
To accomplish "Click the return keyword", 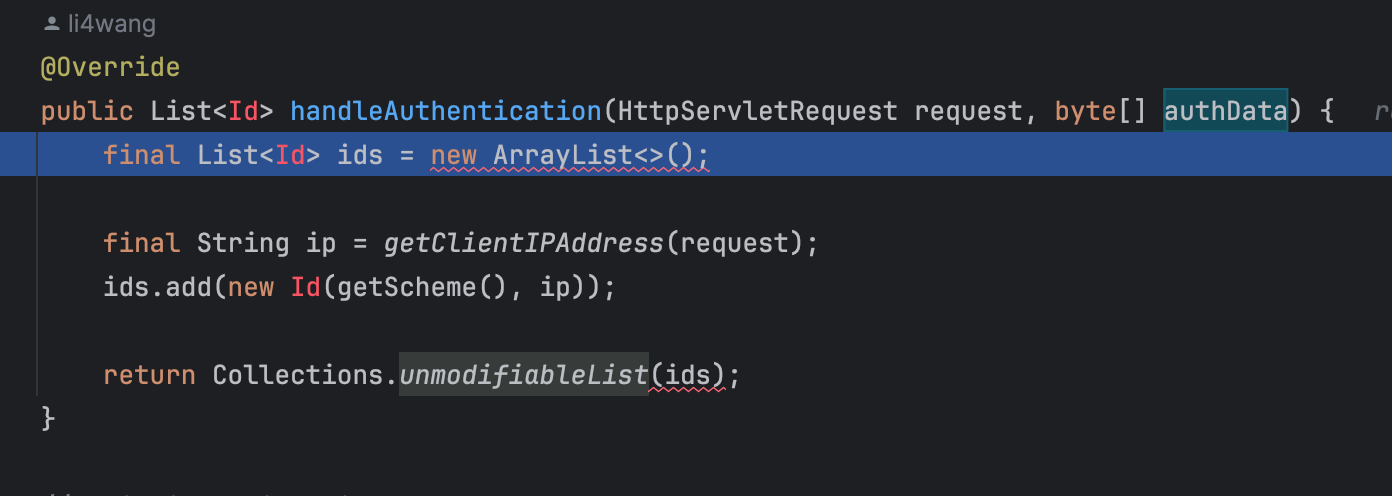I will [149, 375].
